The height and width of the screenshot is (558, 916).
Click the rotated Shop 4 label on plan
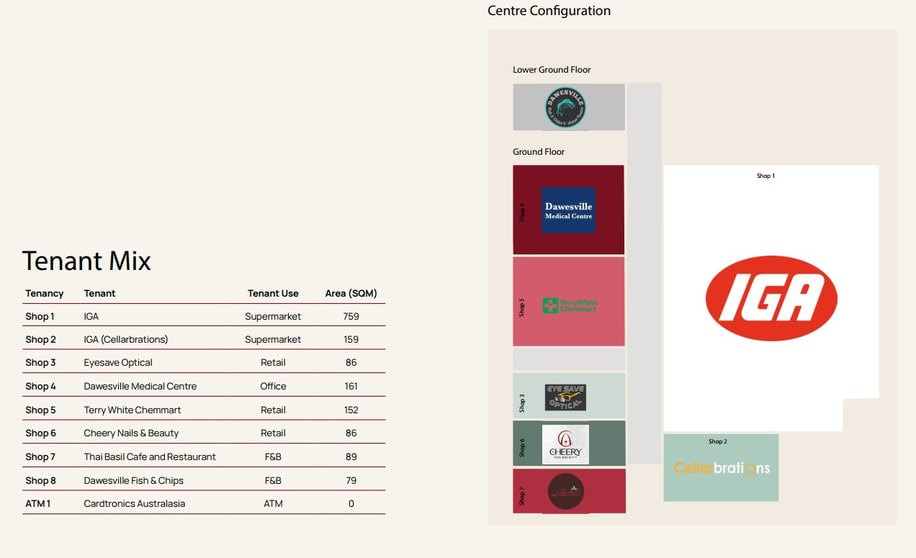click(x=522, y=212)
